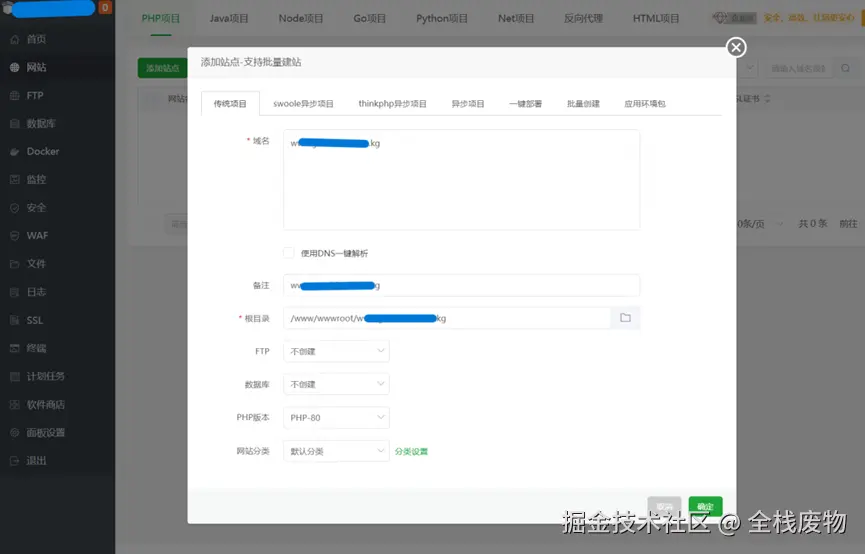Click the 安全 shield icon in sidebar
This screenshot has width=865, height=554.
15,208
